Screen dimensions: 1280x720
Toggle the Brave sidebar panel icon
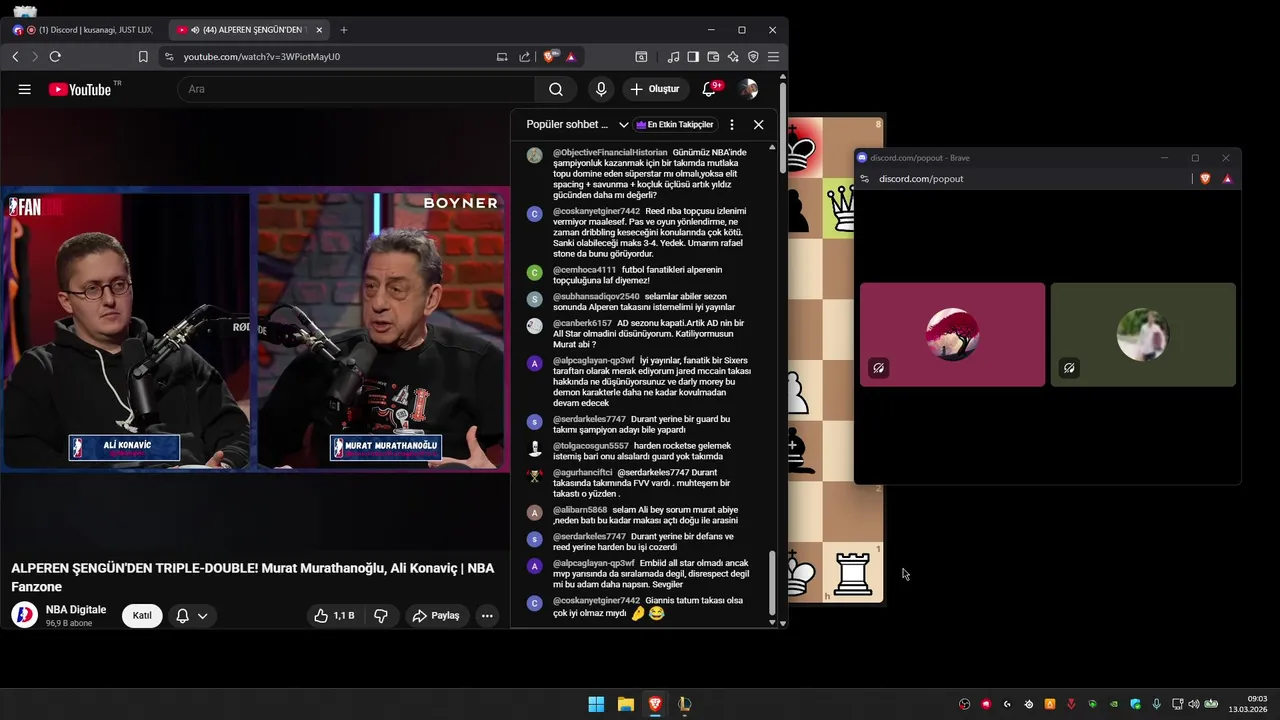pyautogui.click(x=693, y=57)
